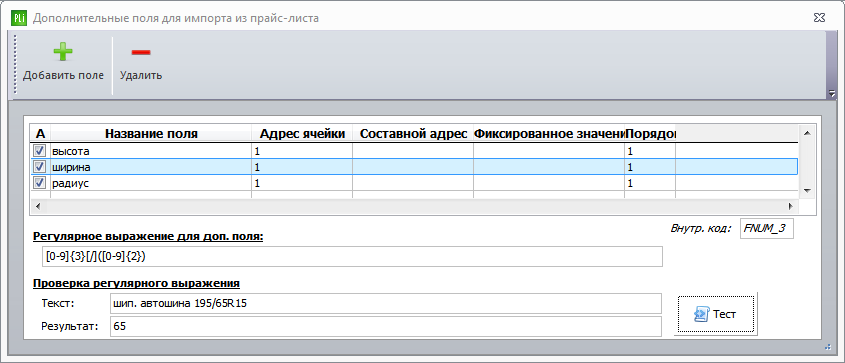Toggle the checkbox for радиус row
Screen dimensions: 845x363
tap(39, 183)
